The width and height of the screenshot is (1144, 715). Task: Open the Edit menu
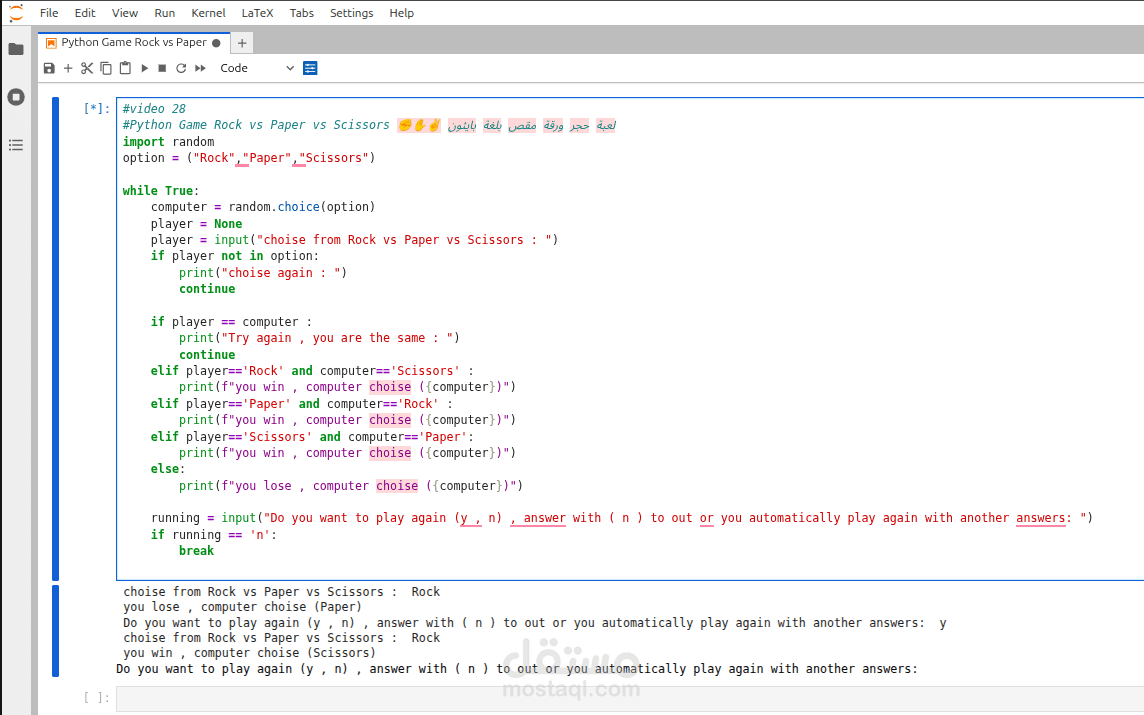pos(85,13)
